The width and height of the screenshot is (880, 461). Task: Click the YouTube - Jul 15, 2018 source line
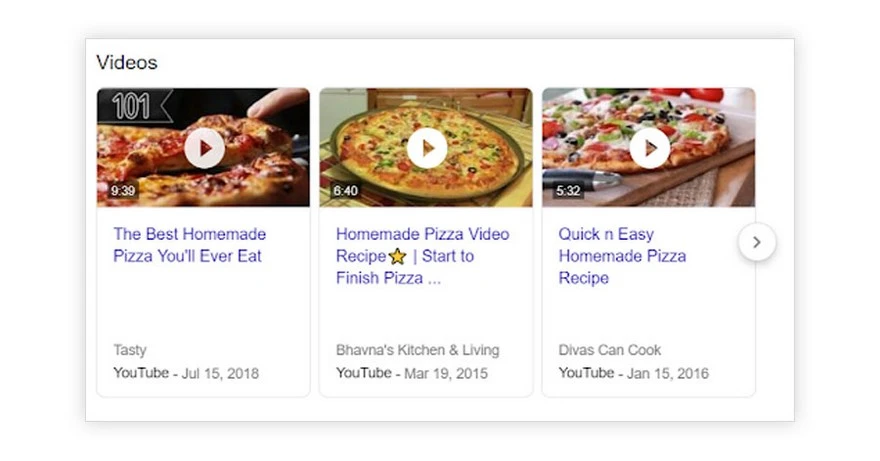coord(186,373)
